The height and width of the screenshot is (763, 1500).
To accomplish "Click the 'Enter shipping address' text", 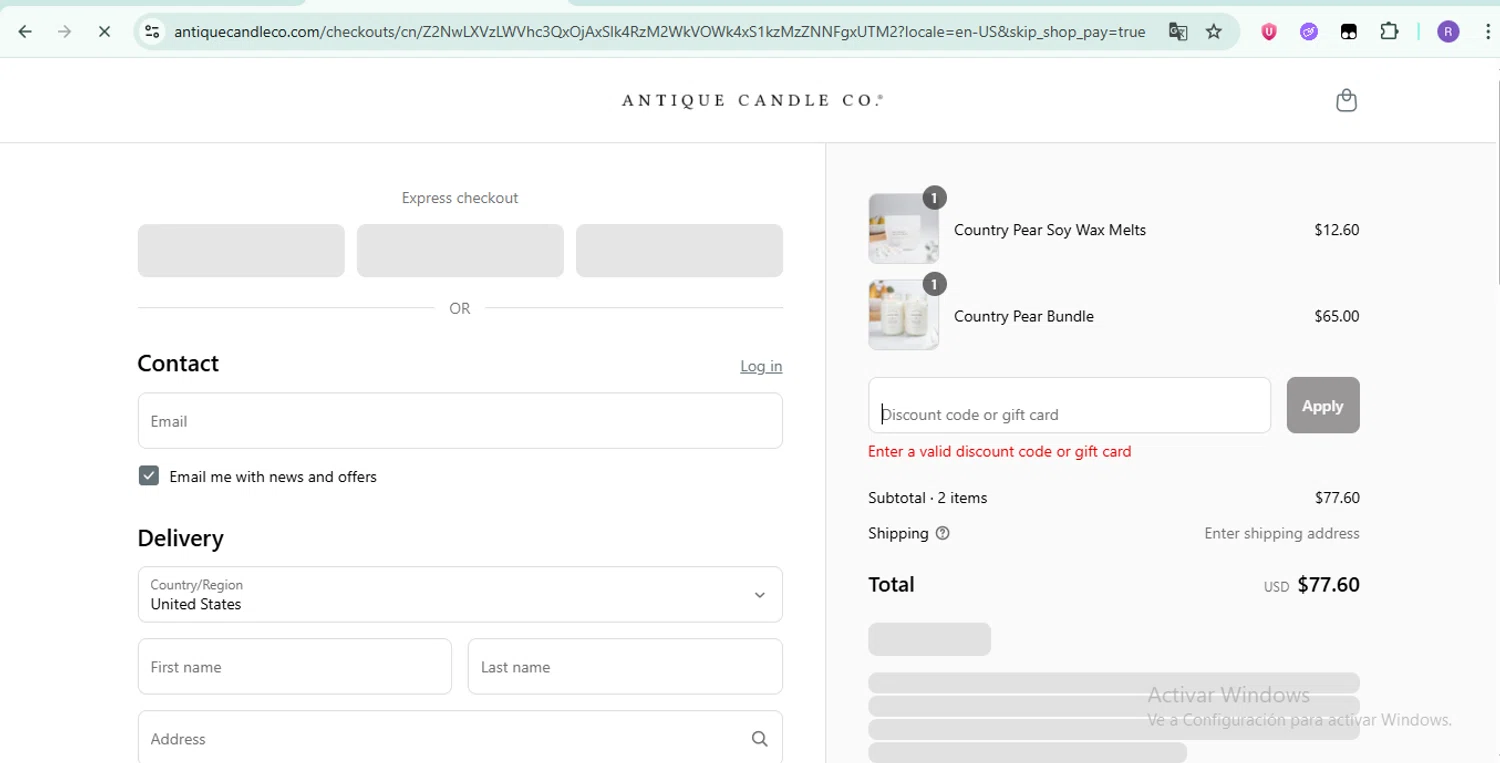I will (x=1282, y=533).
